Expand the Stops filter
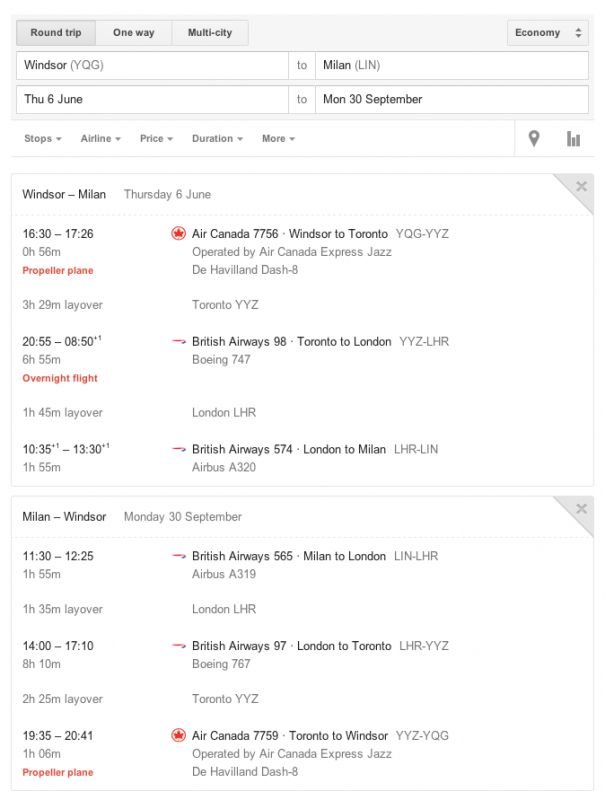The height and width of the screenshot is (800, 605). click(43, 139)
